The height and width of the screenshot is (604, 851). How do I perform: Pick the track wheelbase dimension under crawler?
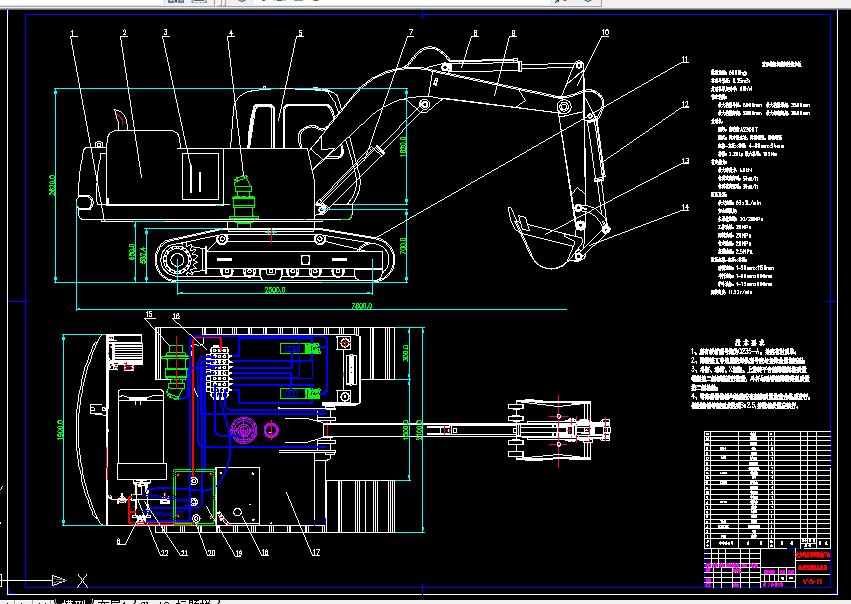[275, 290]
